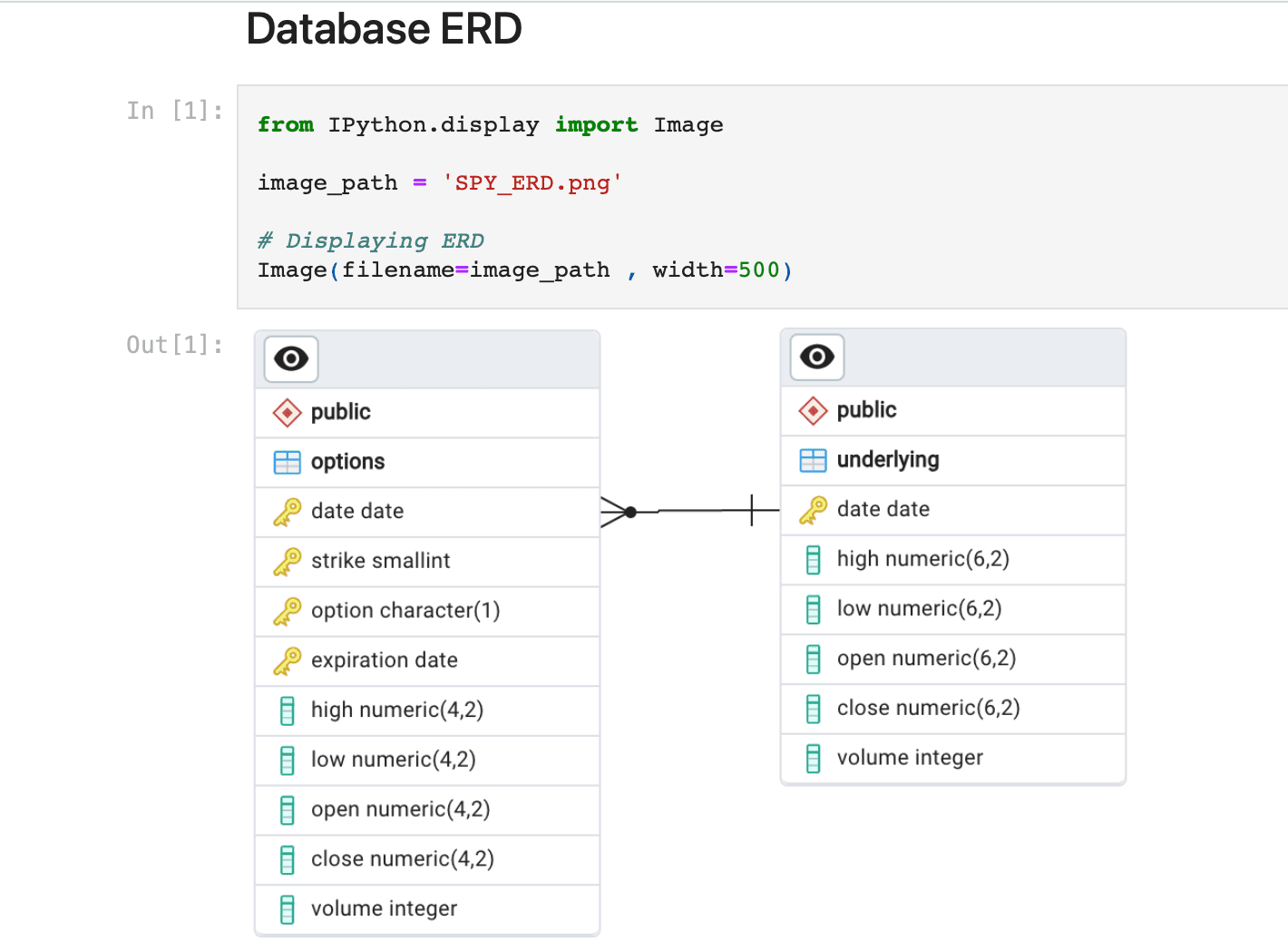Click the key icon next to expiration date
The width and height of the screenshot is (1288, 951).
(288, 662)
